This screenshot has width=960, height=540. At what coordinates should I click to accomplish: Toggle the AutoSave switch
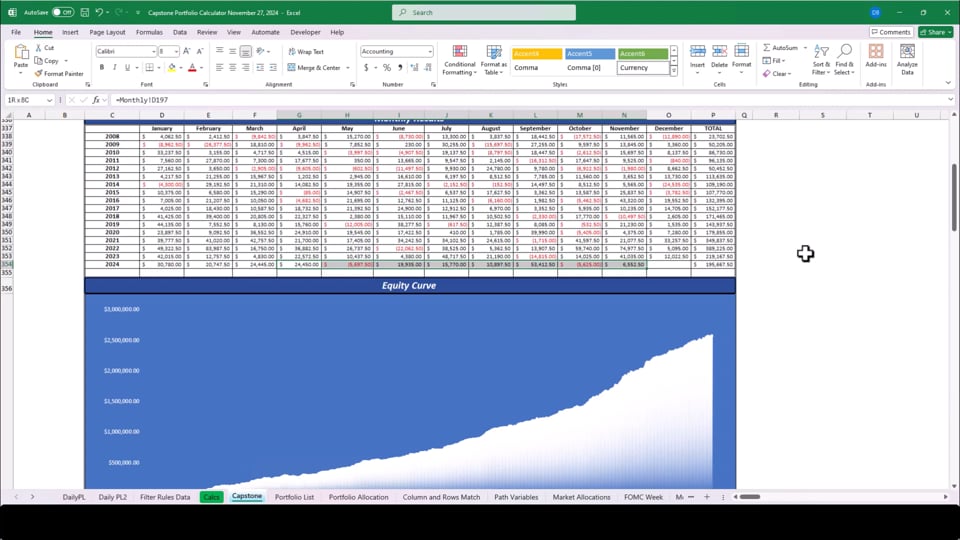pos(62,12)
